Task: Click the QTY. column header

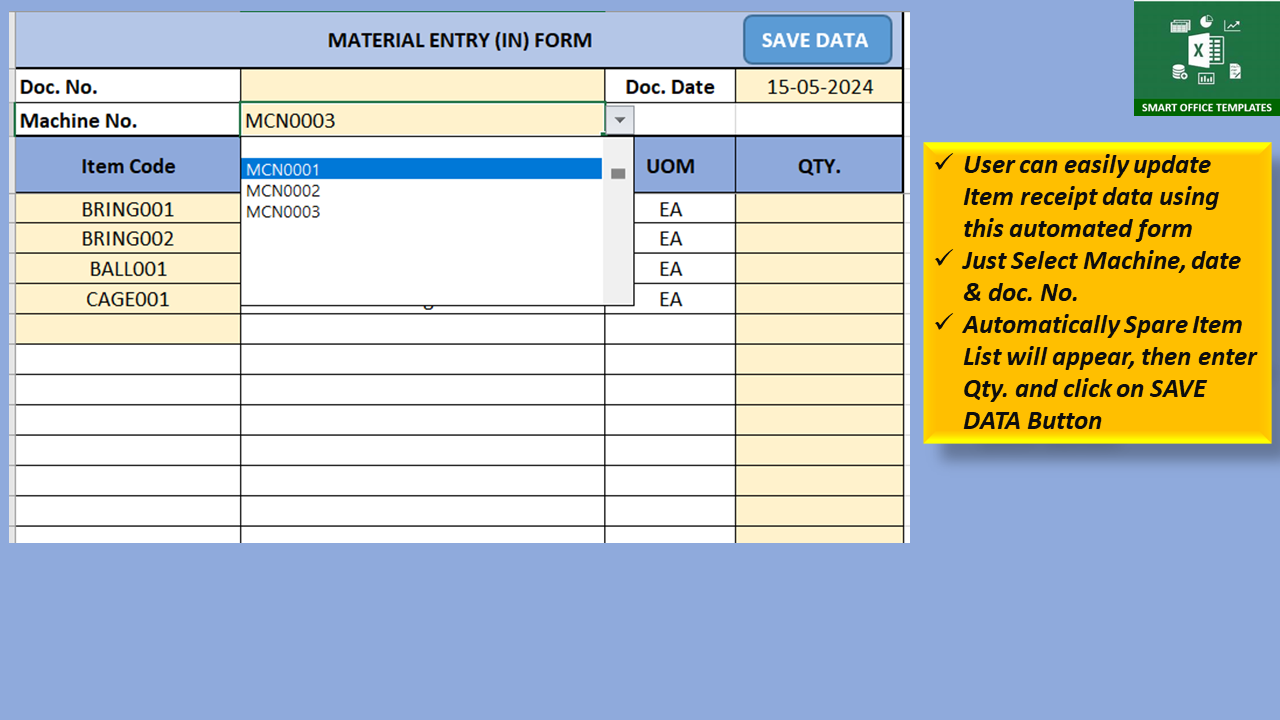Action: tap(819, 166)
